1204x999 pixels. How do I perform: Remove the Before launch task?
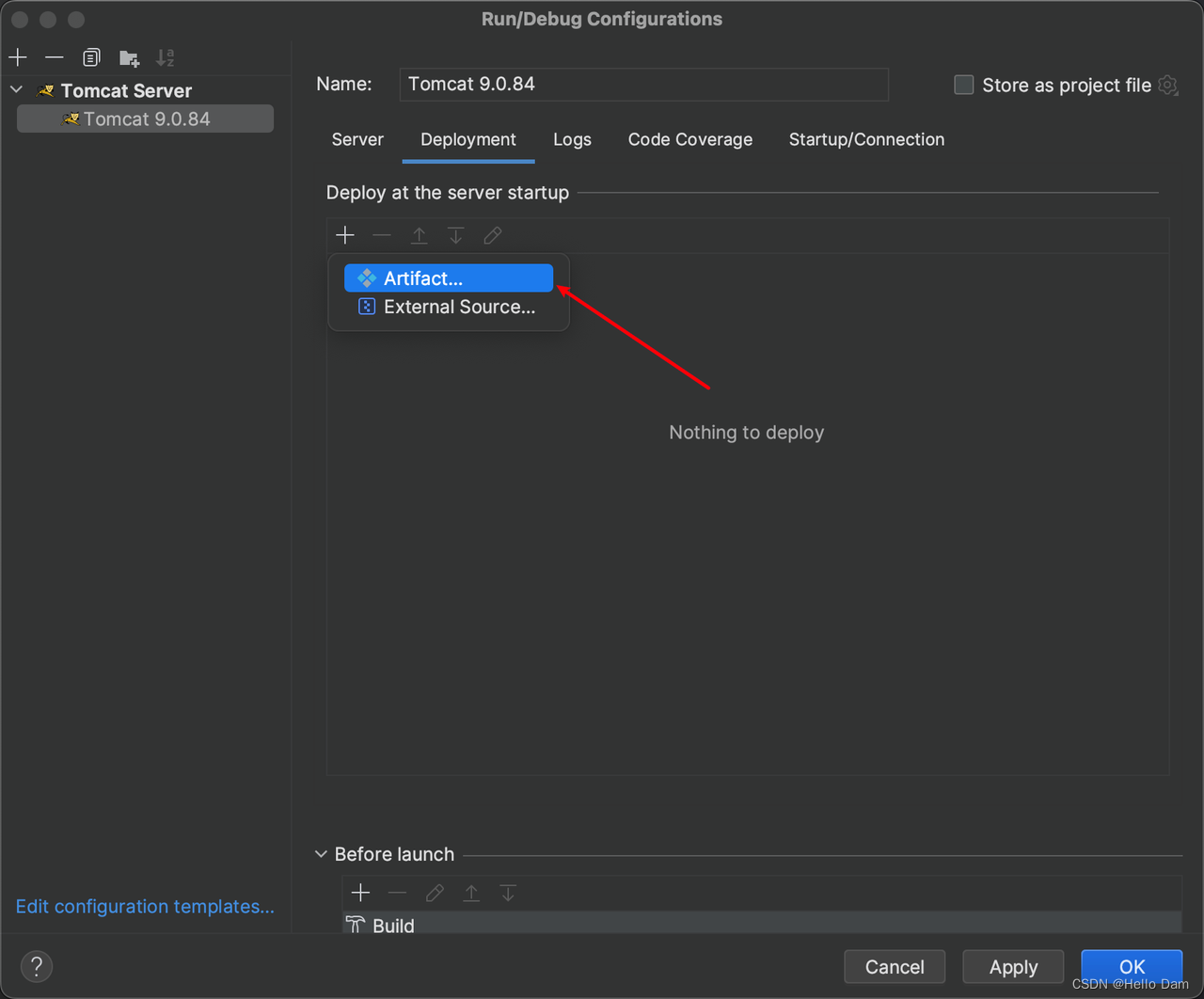point(398,893)
